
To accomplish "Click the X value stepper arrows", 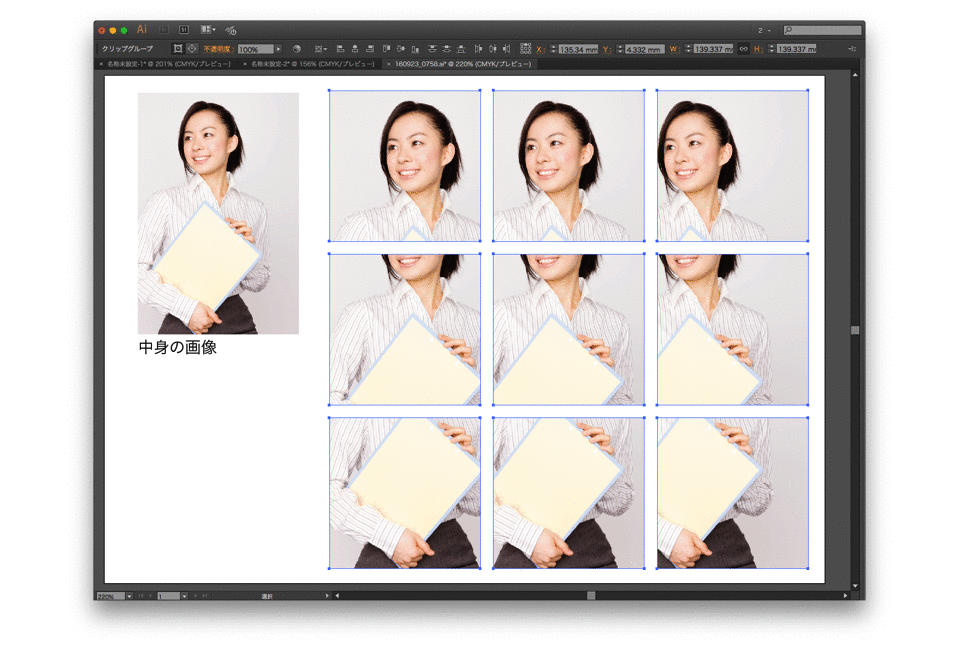I will click(x=553, y=49).
